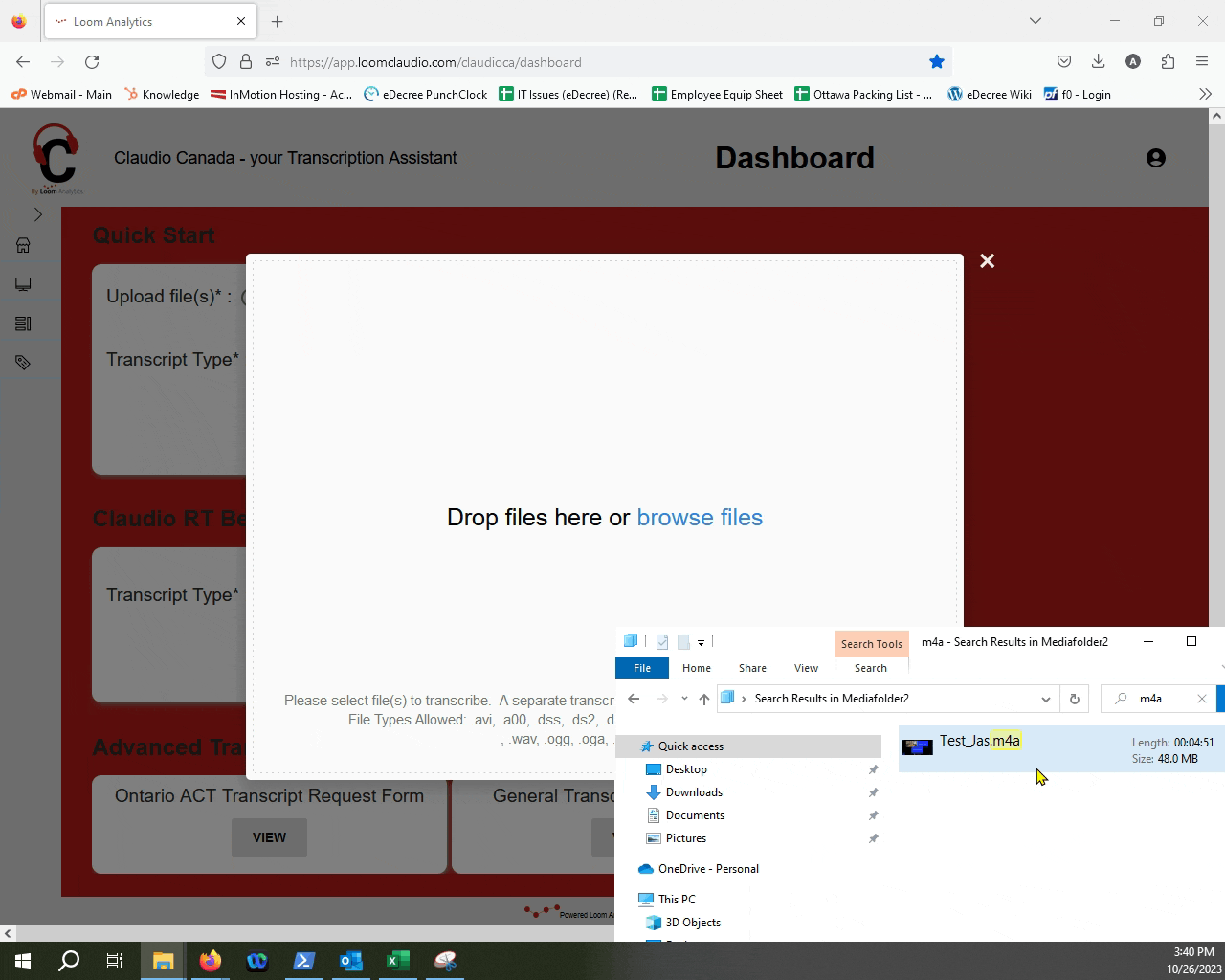
Task: Go back in File Explorer
Action: coord(634,699)
